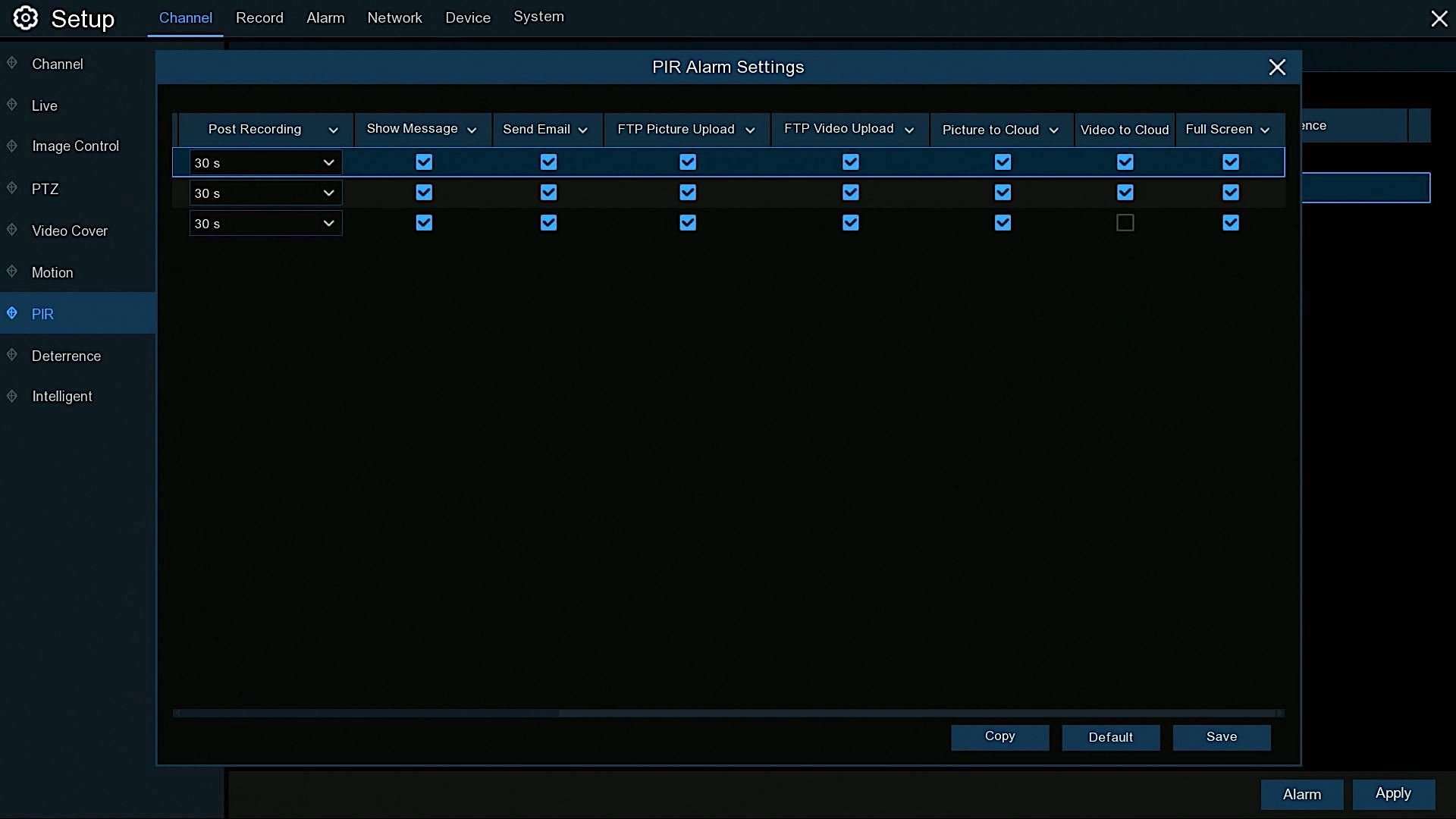Screen dimensions: 1456x819
Task: Click the Setup gear icon
Action: click(26, 18)
